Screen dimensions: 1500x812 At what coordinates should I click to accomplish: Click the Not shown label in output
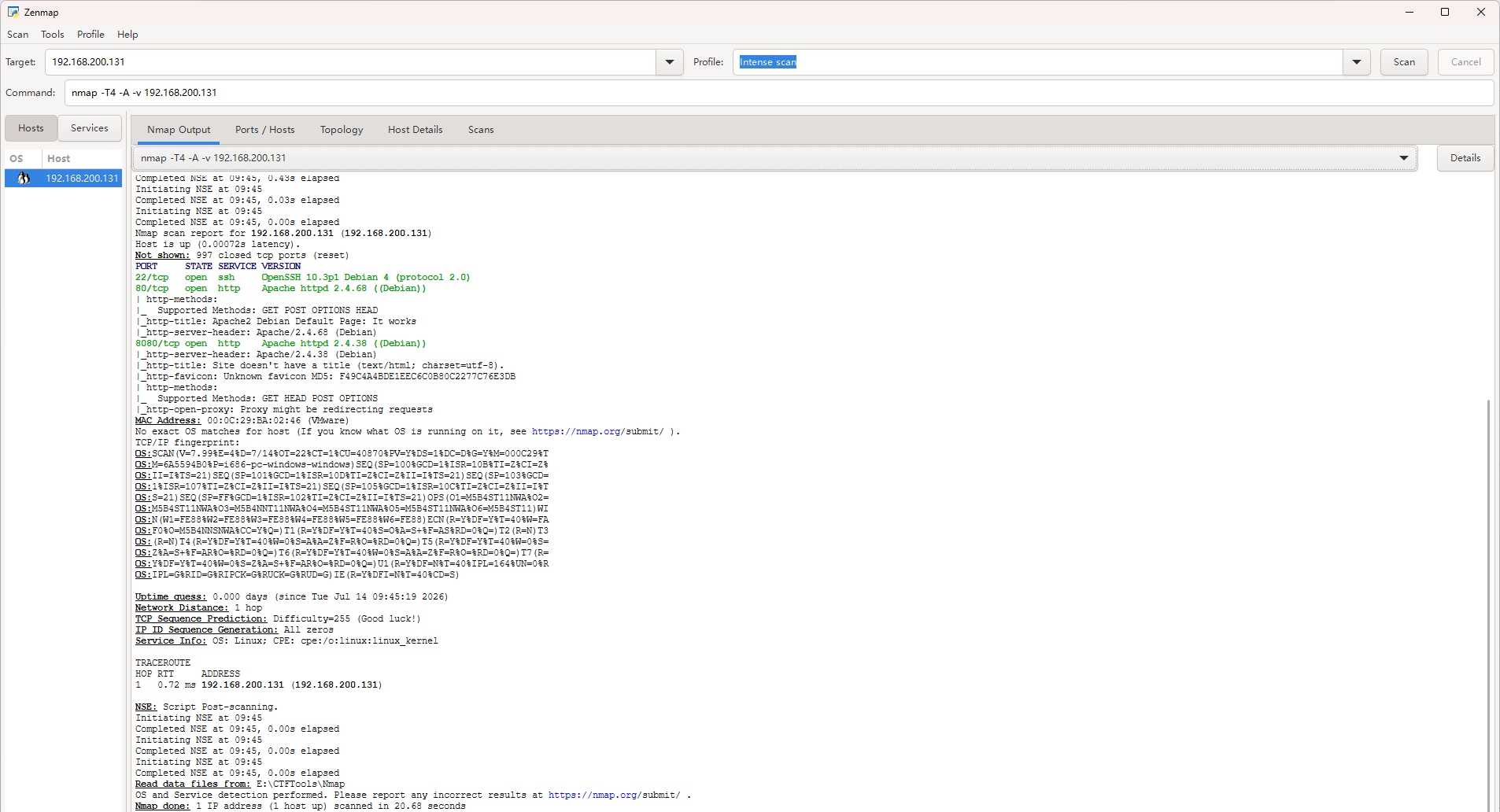pyautogui.click(x=162, y=256)
